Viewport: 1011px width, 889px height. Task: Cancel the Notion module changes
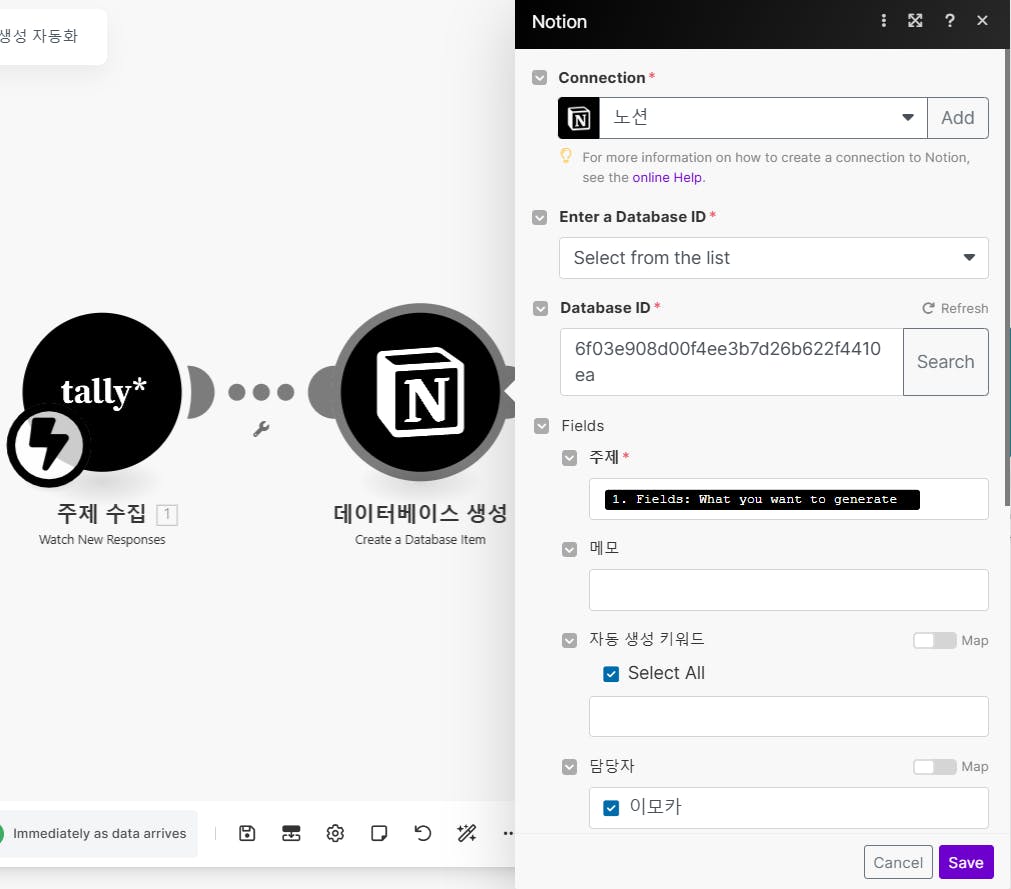click(898, 862)
